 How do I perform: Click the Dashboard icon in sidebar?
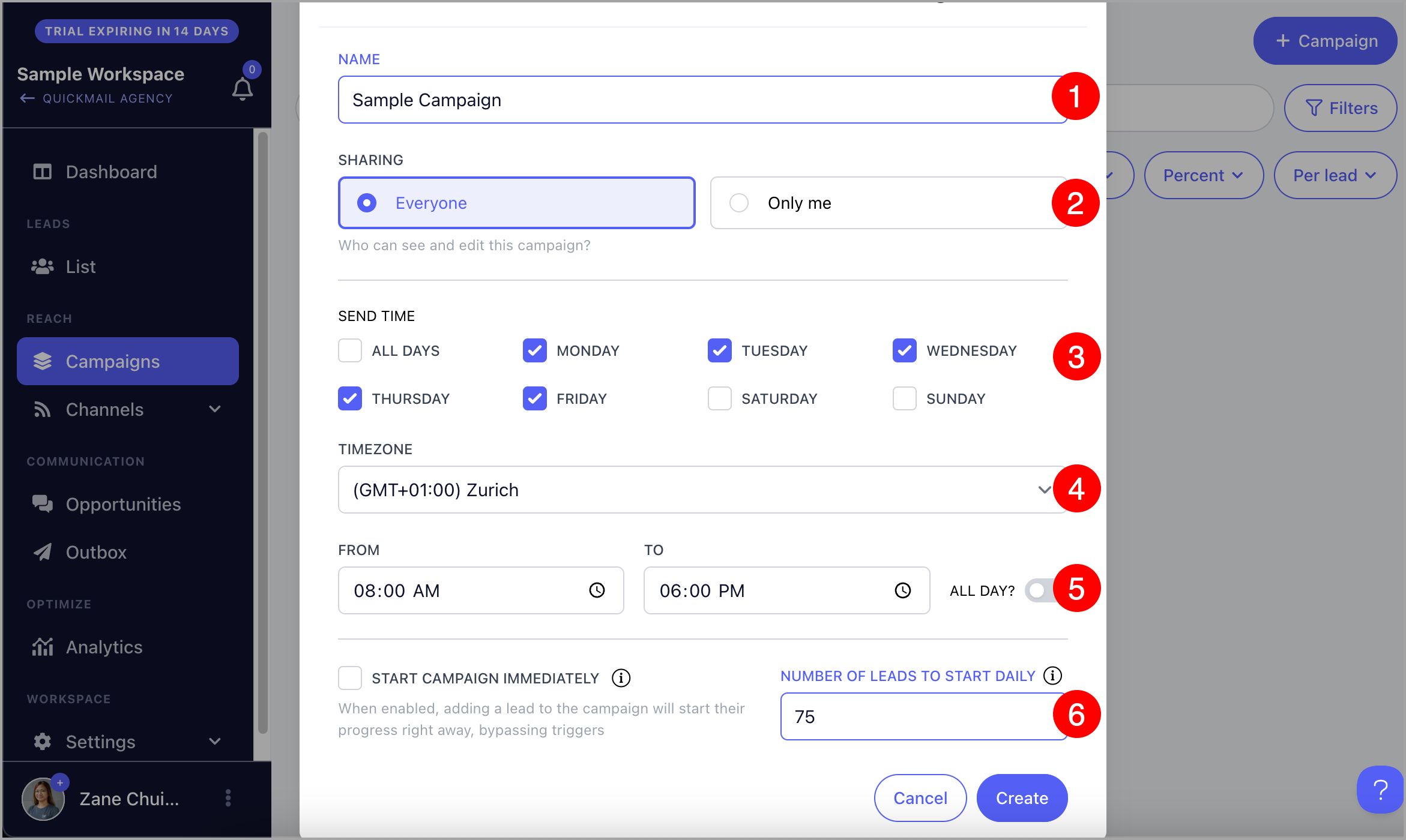(42, 172)
